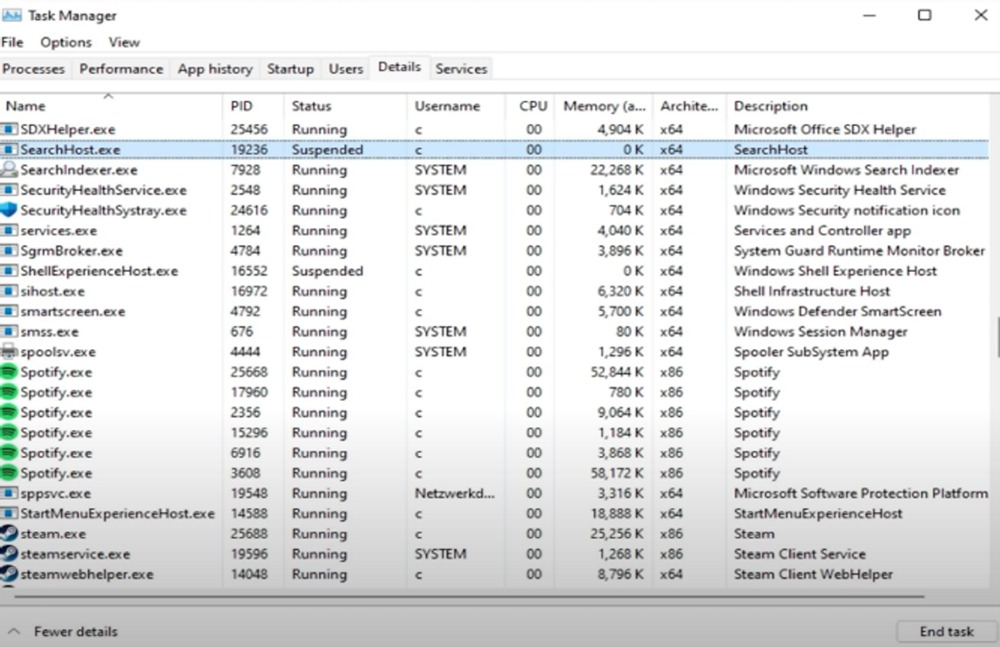Click the StartMenuExperienceHost.exe icon

pyautogui.click(x=9, y=514)
